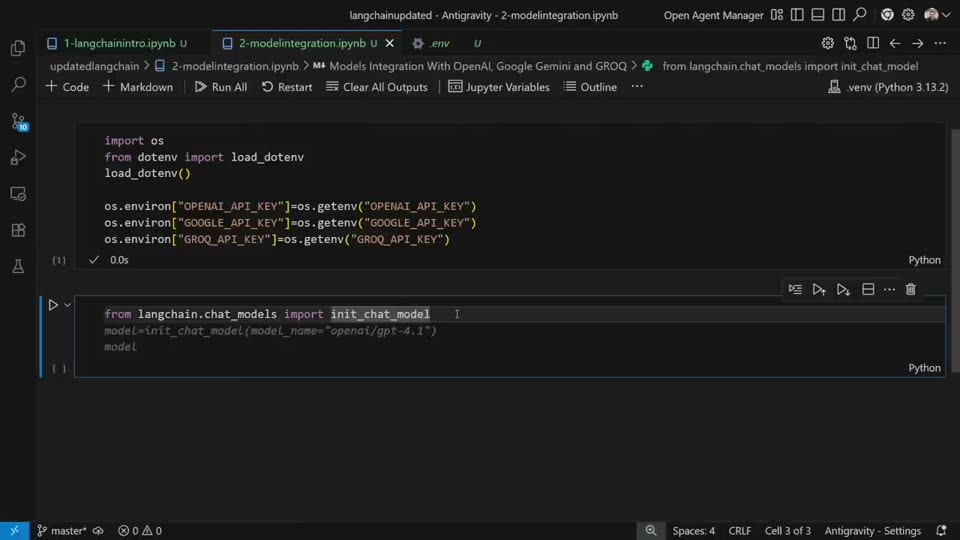960x540 pixels.
Task: Open notebook settings gear in editor toolbar
Action: [827, 43]
